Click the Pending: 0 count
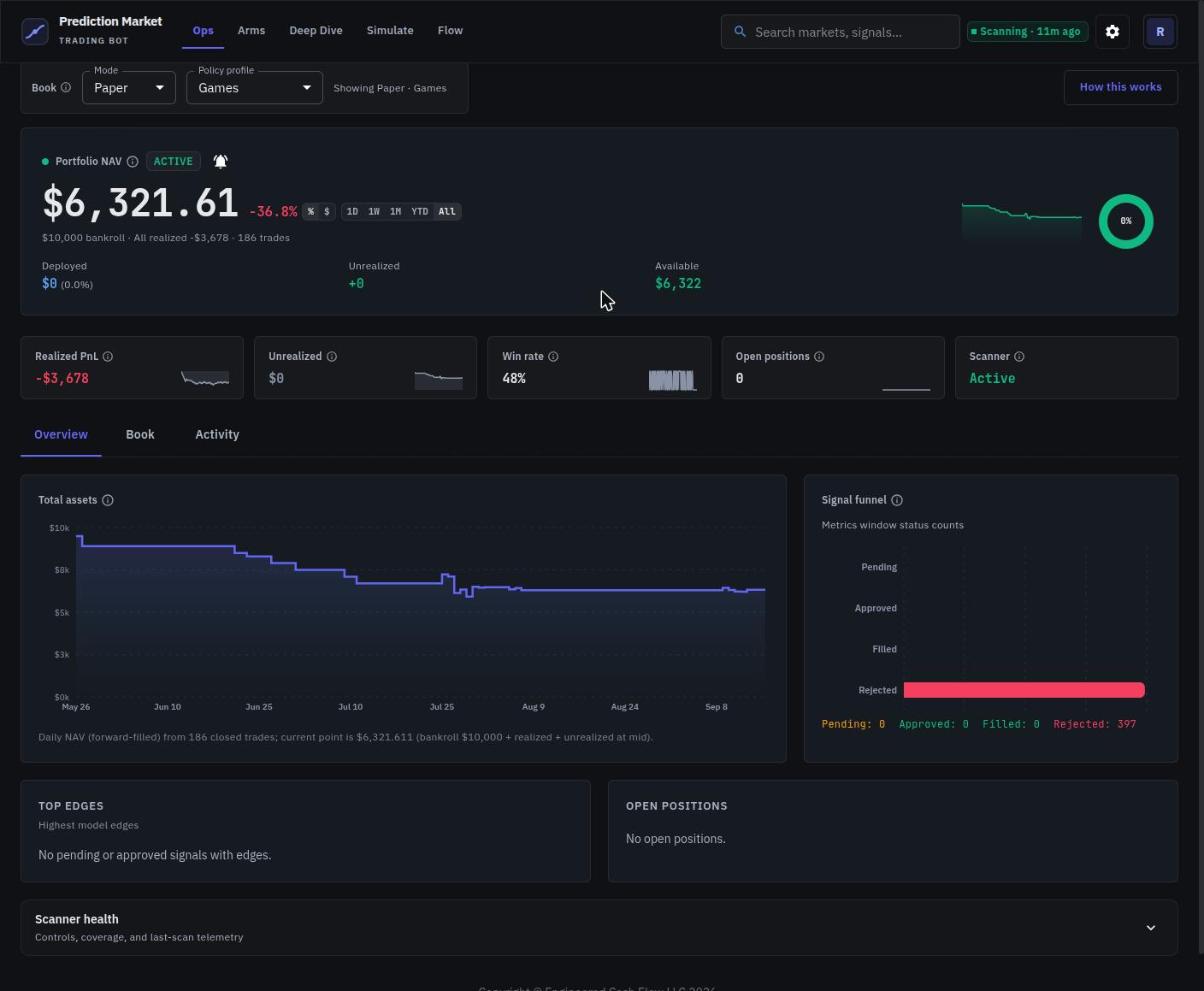Image resolution: width=1204 pixels, height=991 pixels. [x=853, y=724]
